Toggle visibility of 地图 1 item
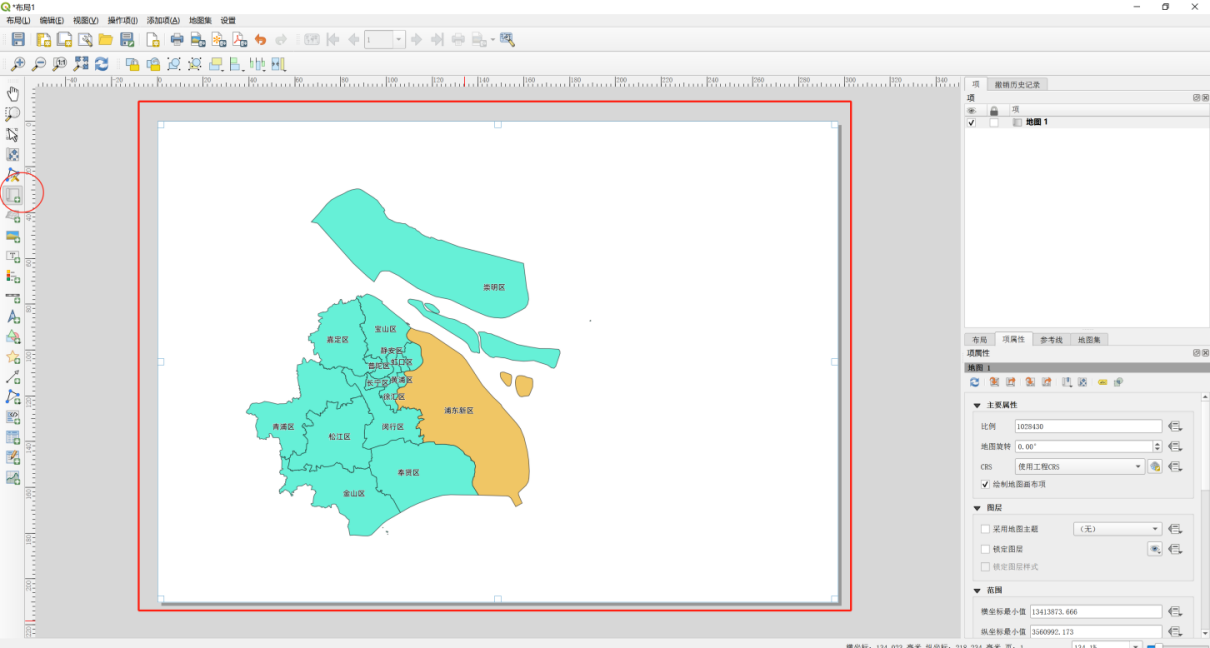This screenshot has height=648, width=1210. click(x=971, y=121)
